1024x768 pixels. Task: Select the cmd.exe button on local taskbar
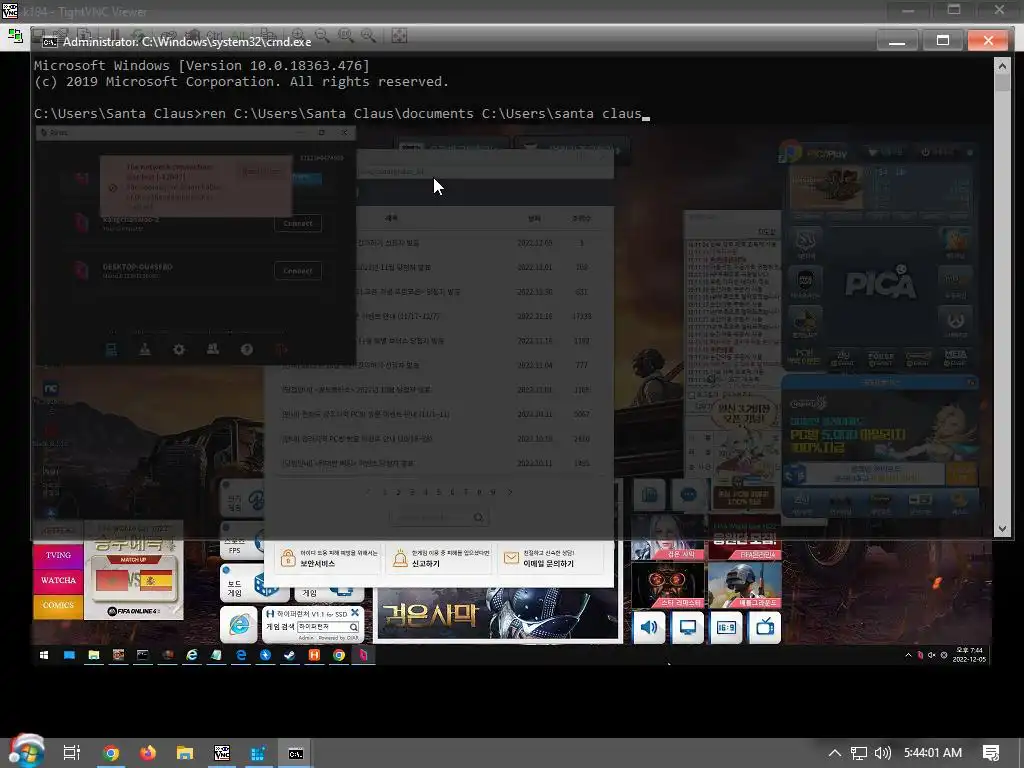click(x=296, y=753)
